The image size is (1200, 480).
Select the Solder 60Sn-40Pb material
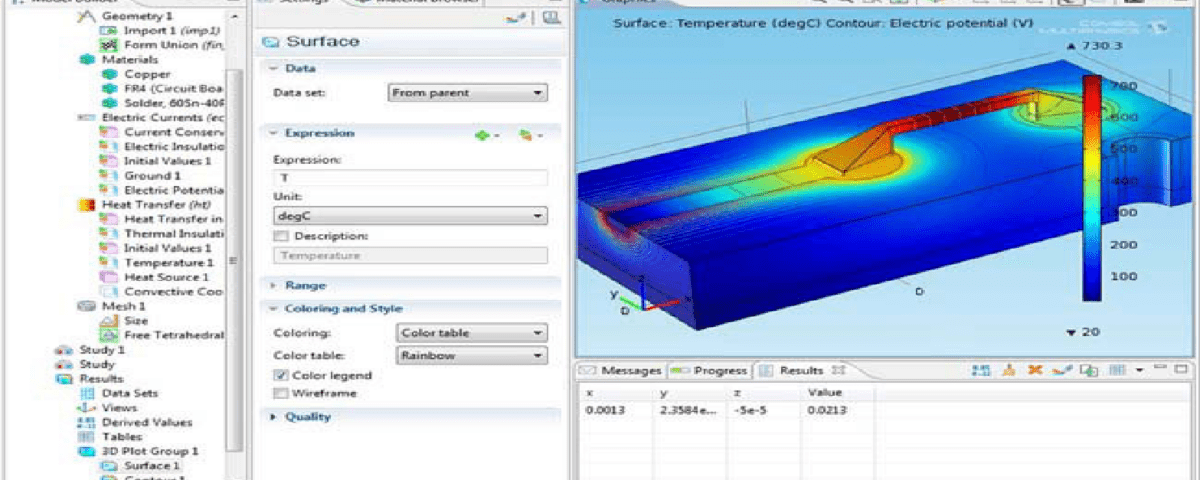(x=162, y=103)
